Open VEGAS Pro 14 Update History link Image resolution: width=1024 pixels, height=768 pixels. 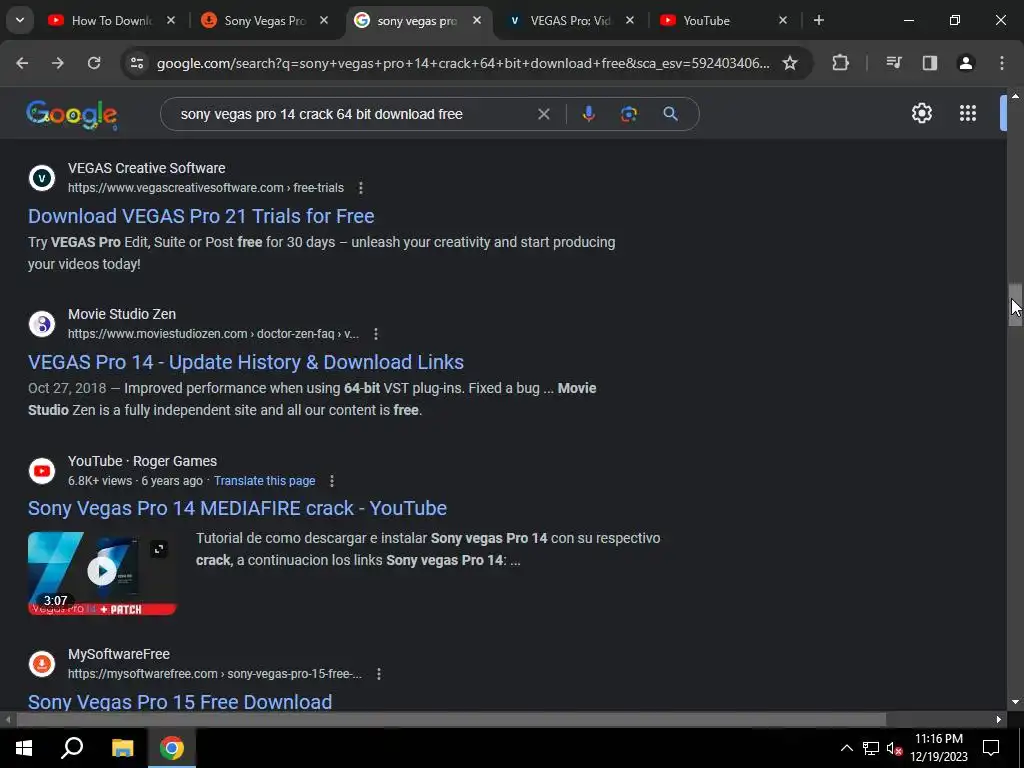coord(246,362)
